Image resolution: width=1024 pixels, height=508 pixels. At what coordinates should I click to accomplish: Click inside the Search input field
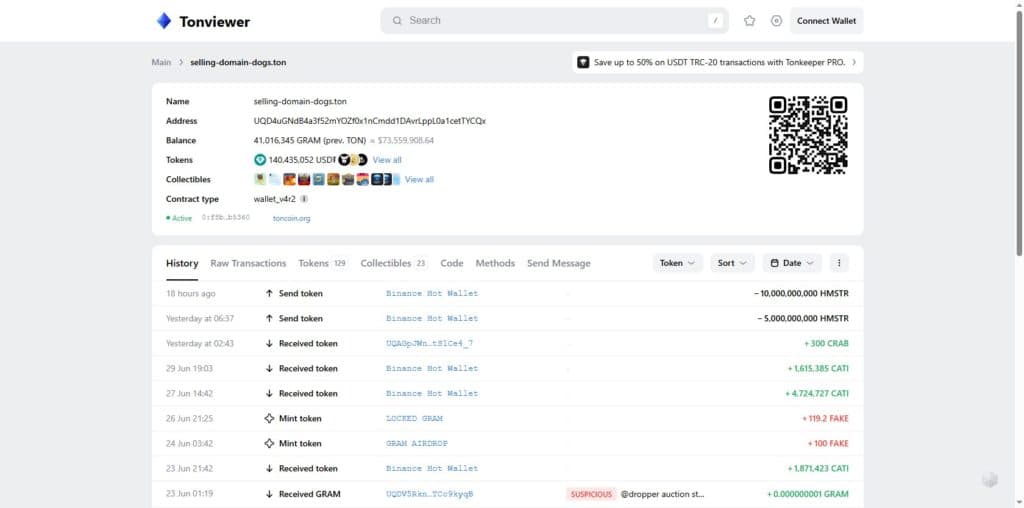(x=555, y=21)
